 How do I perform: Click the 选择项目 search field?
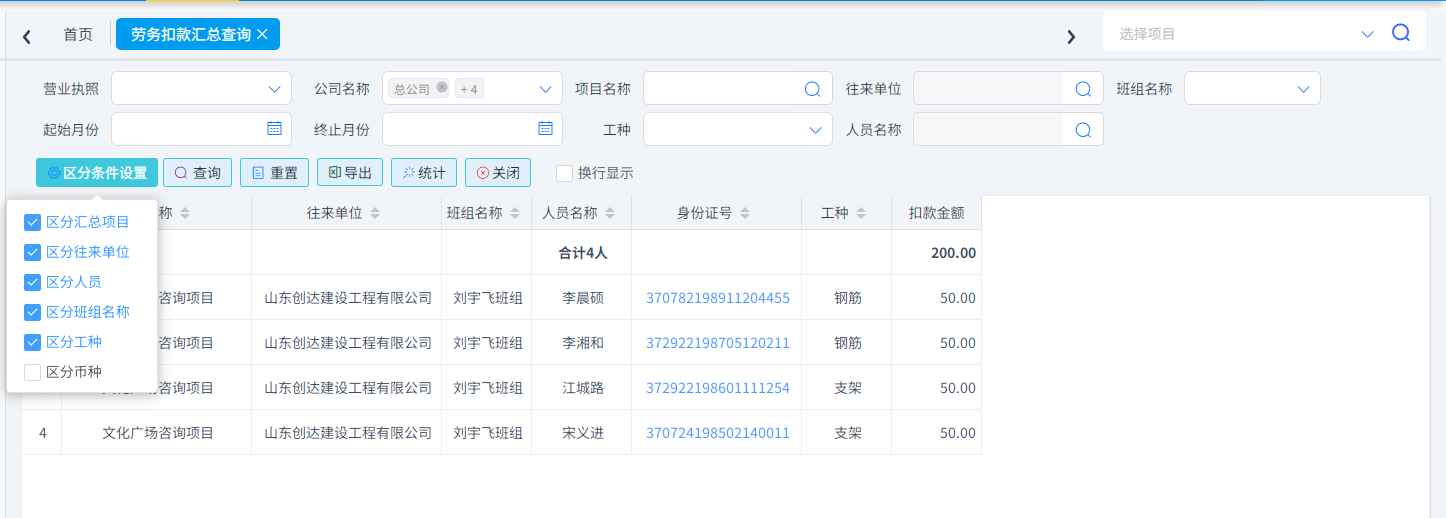1235,33
